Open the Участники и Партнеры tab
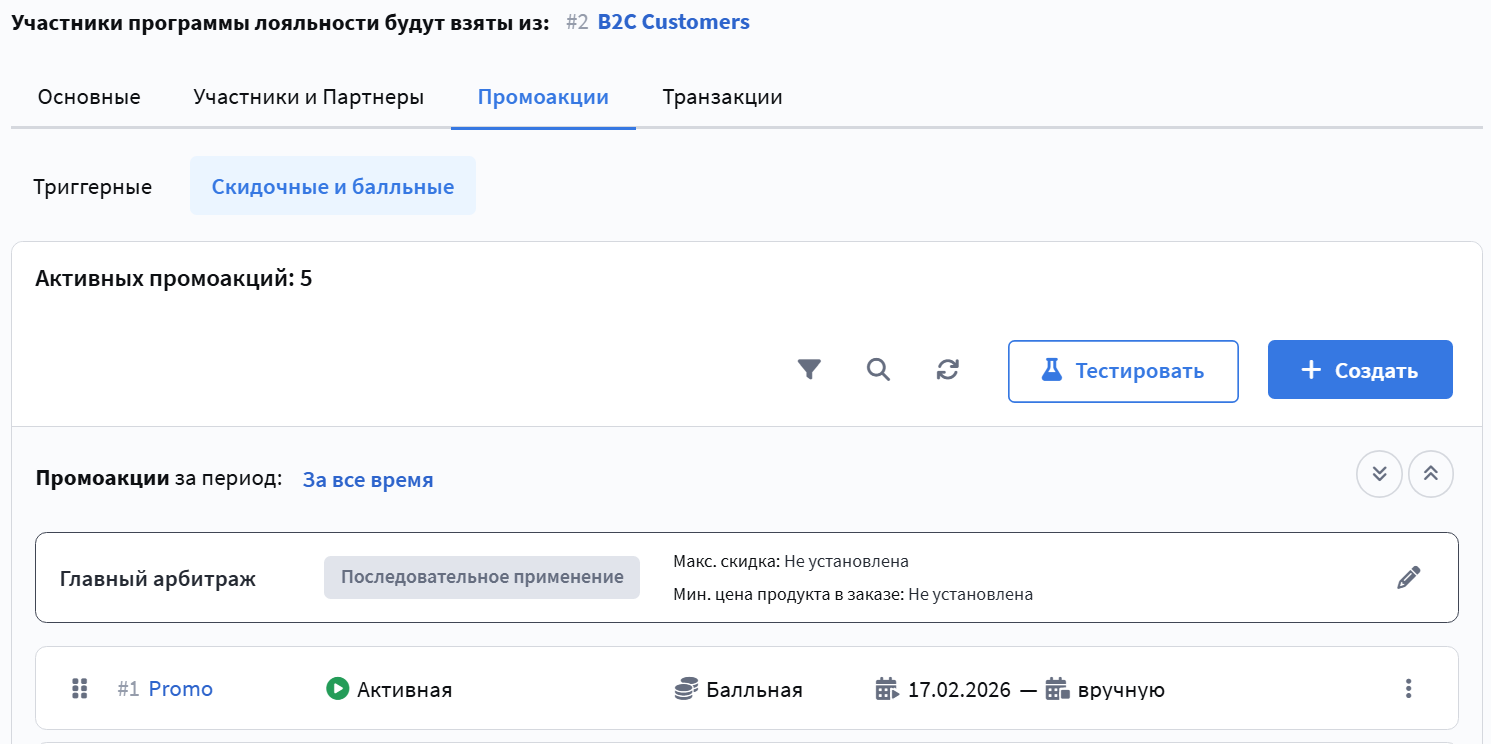Image resolution: width=1491 pixels, height=744 pixels. 308,97
